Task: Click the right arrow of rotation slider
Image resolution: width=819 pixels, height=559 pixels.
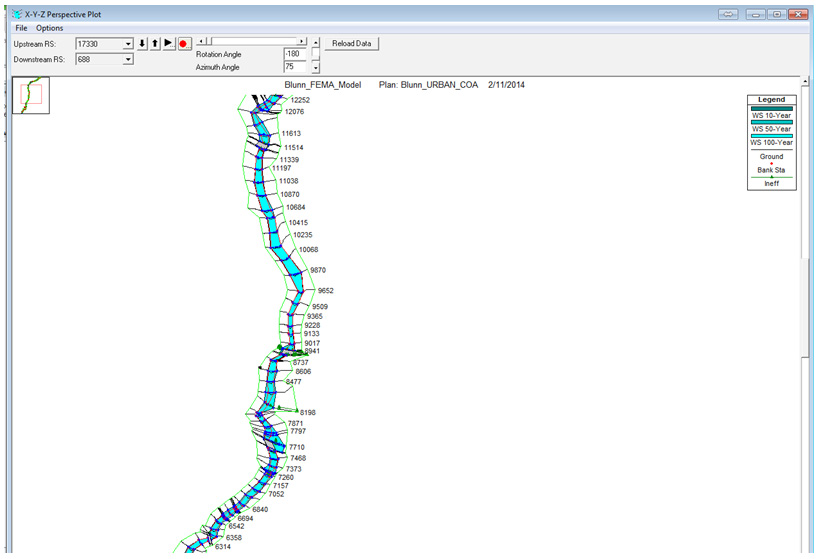Action: [302, 42]
